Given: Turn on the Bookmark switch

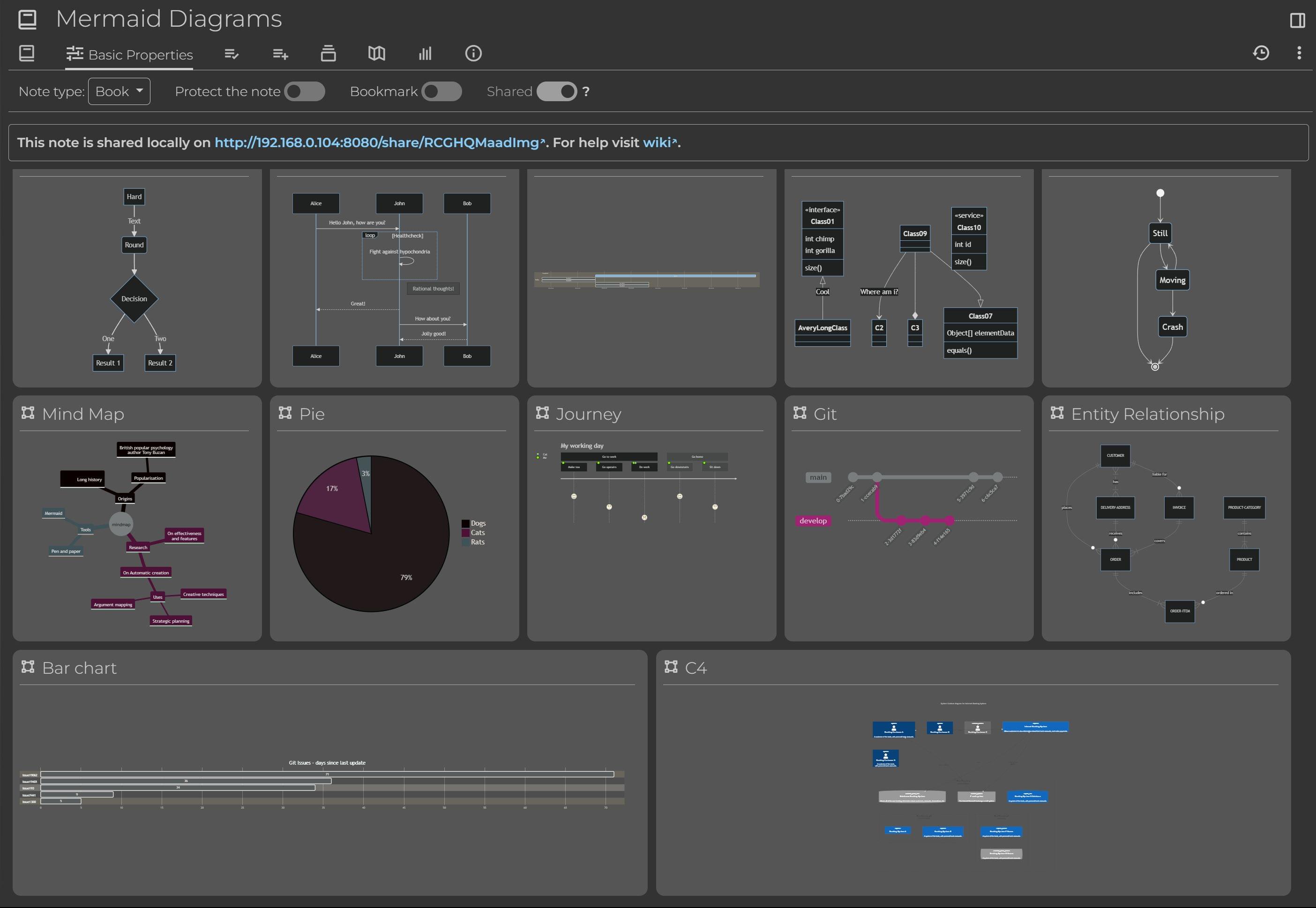Looking at the screenshot, I should point(441,92).
